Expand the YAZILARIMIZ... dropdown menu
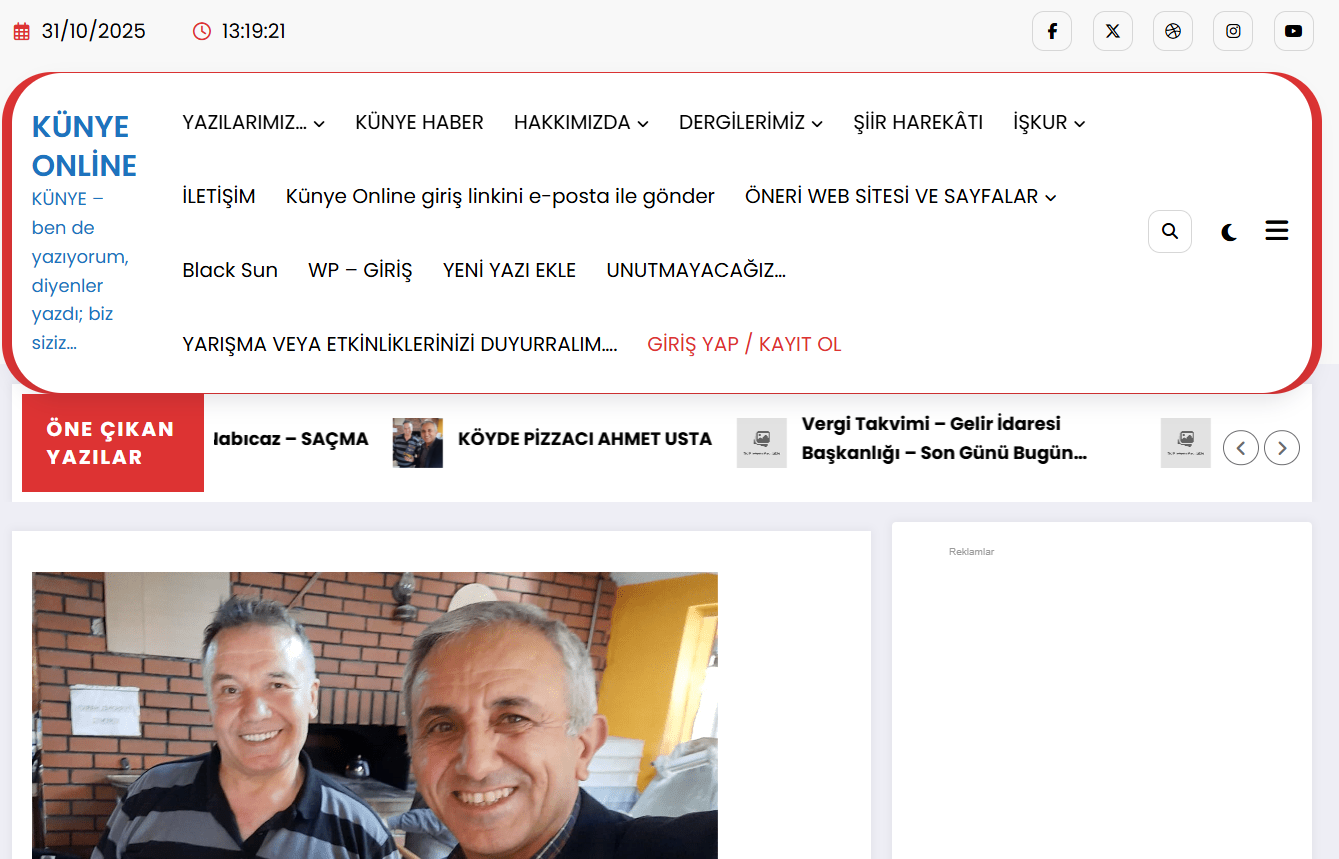This screenshot has width=1339, height=859. pos(253,122)
